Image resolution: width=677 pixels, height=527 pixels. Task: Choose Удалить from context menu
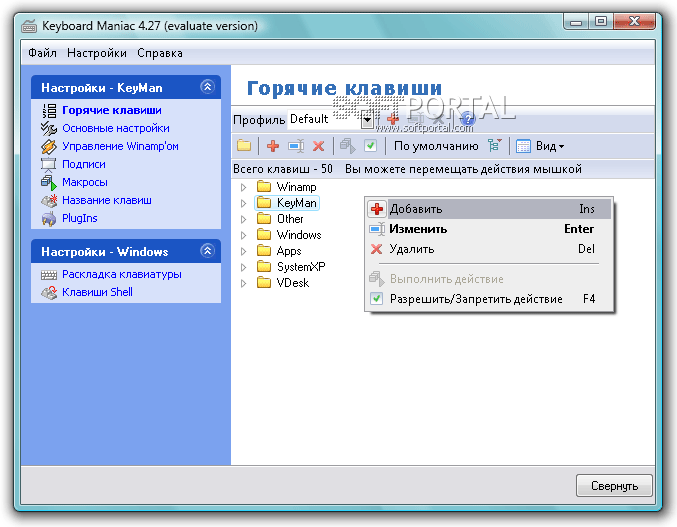point(489,249)
